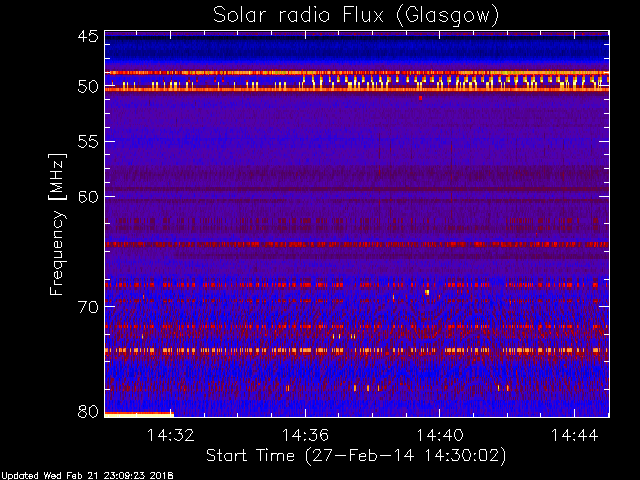This screenshot has height=480, width=640.
Task: Click the 14:40 time tick label
Action: 440,435
